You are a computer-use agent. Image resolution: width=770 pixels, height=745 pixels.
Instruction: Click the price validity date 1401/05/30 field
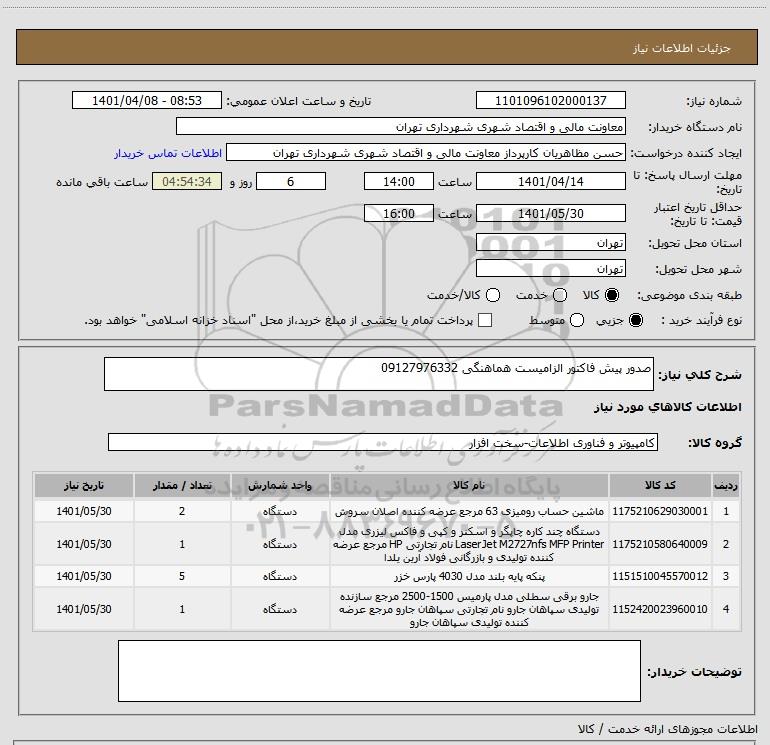(x=550, y=213)
